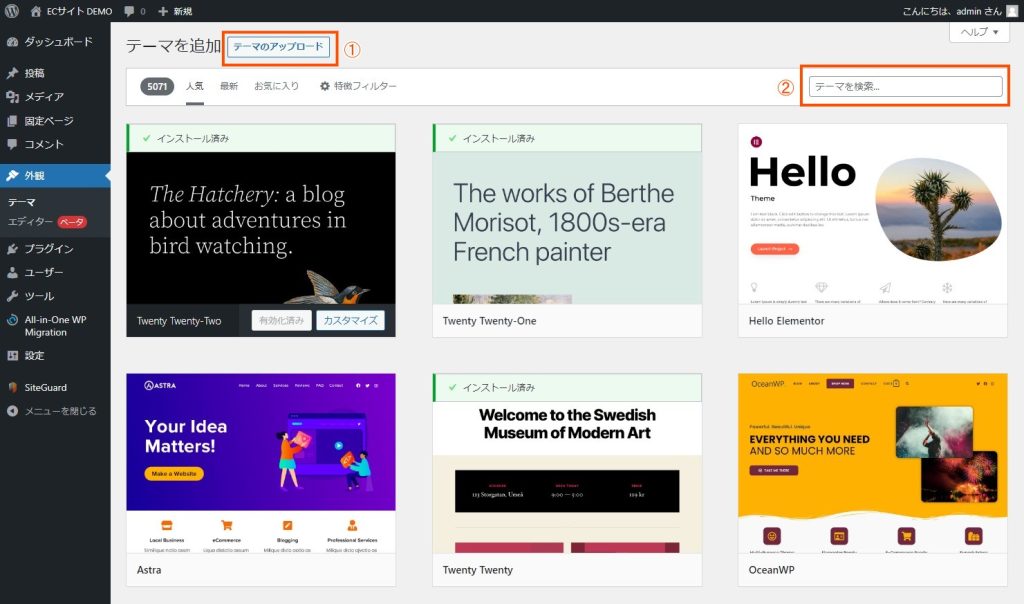
Task: Click the ECサイト DEMO home icon
Action: coord(37,11)
